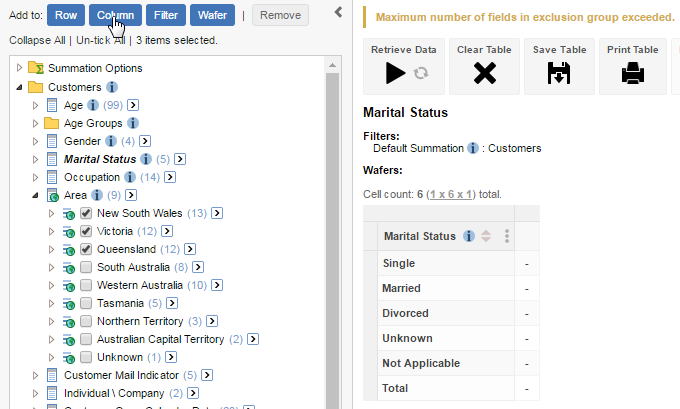Viewport: 680px width, 409px height.
Task: Click the Retrieve Data play icon
Action: (396, 72)
